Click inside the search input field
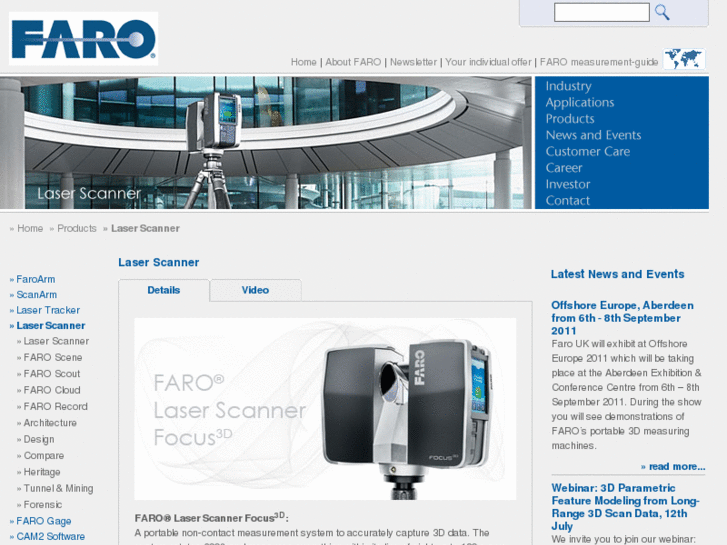Image resolution: width=727 pixels, height=545 pixels. [x=601, y=12]
